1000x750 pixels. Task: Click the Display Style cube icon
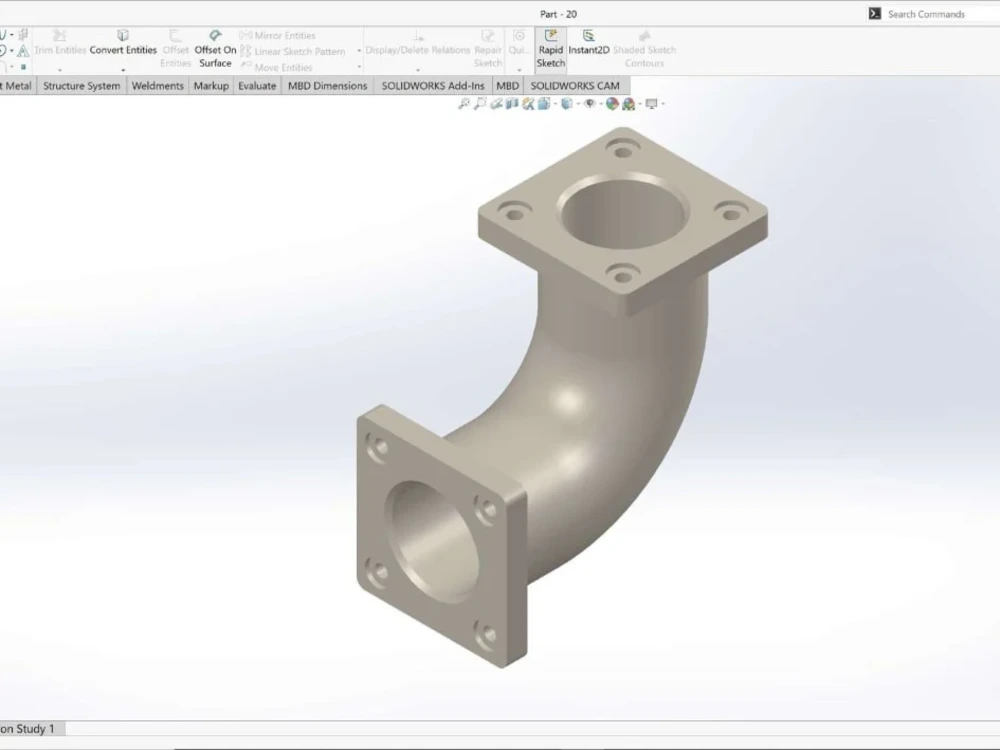tap(566, 103)
